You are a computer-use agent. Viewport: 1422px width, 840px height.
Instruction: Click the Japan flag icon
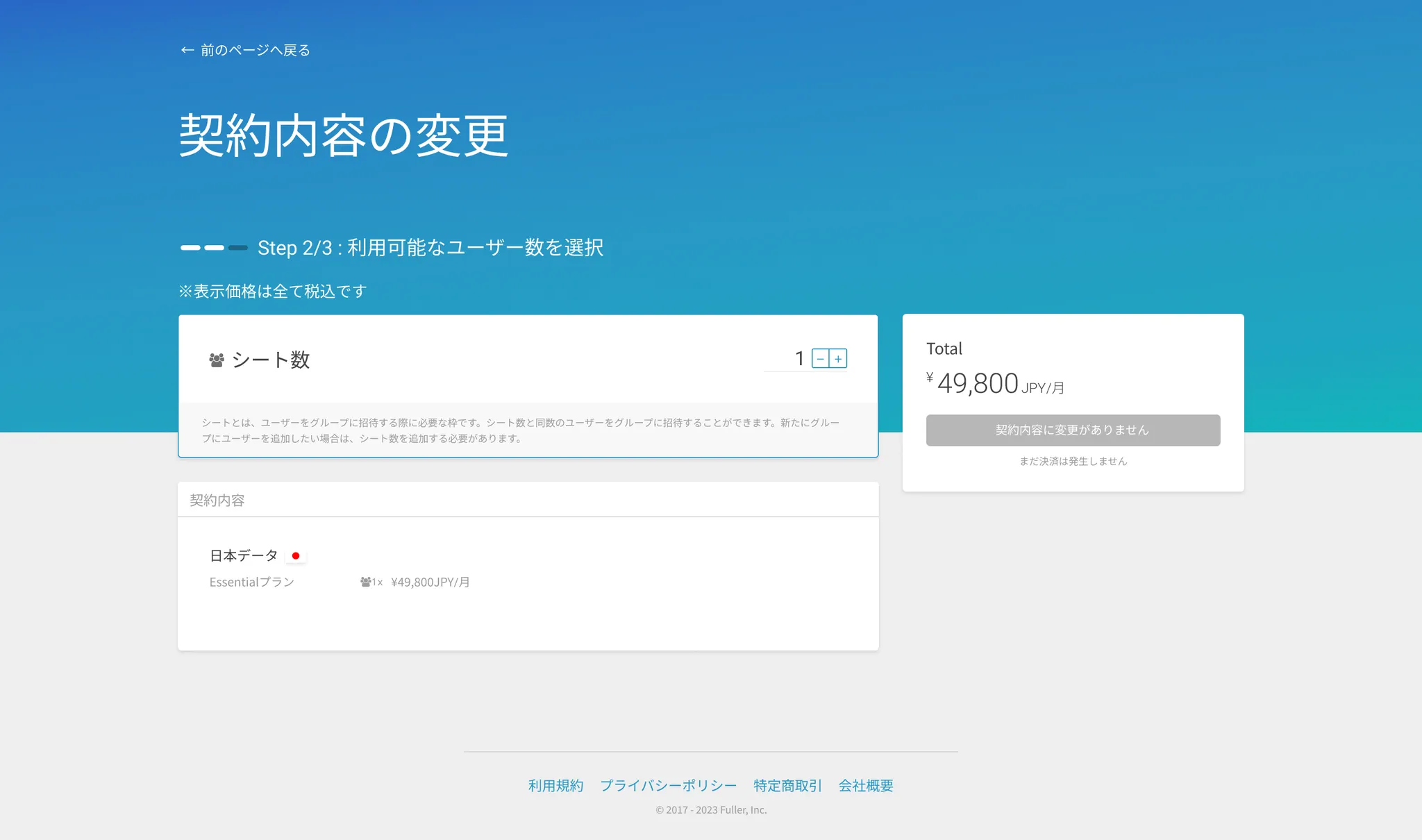tap(296, 556)
